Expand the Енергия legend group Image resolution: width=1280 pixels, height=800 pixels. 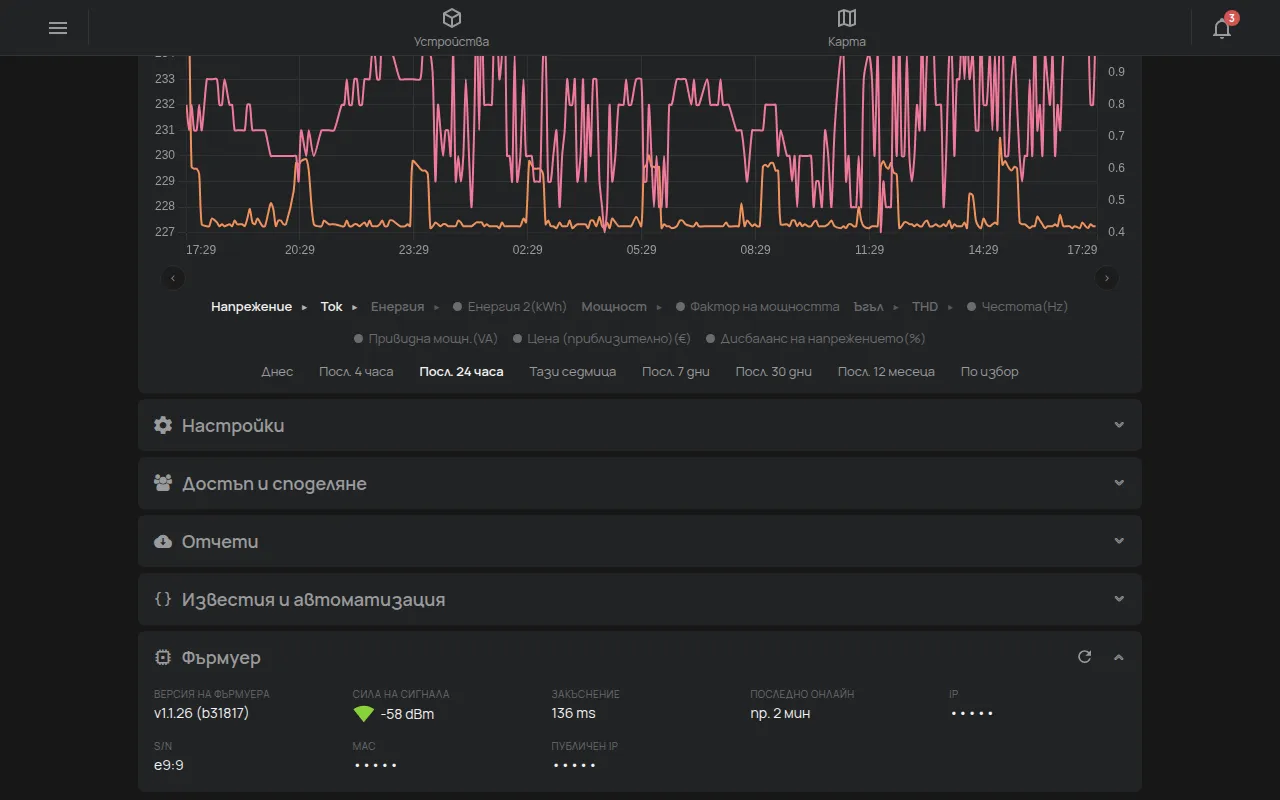[405, 307]
